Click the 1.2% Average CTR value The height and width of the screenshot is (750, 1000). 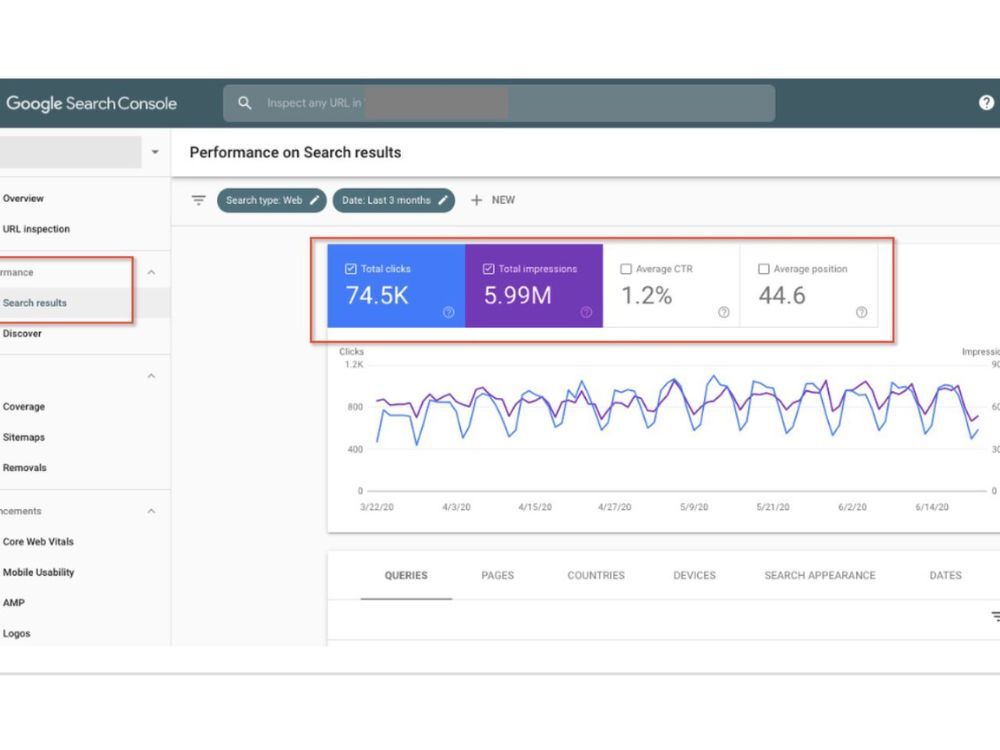point(646,295)
